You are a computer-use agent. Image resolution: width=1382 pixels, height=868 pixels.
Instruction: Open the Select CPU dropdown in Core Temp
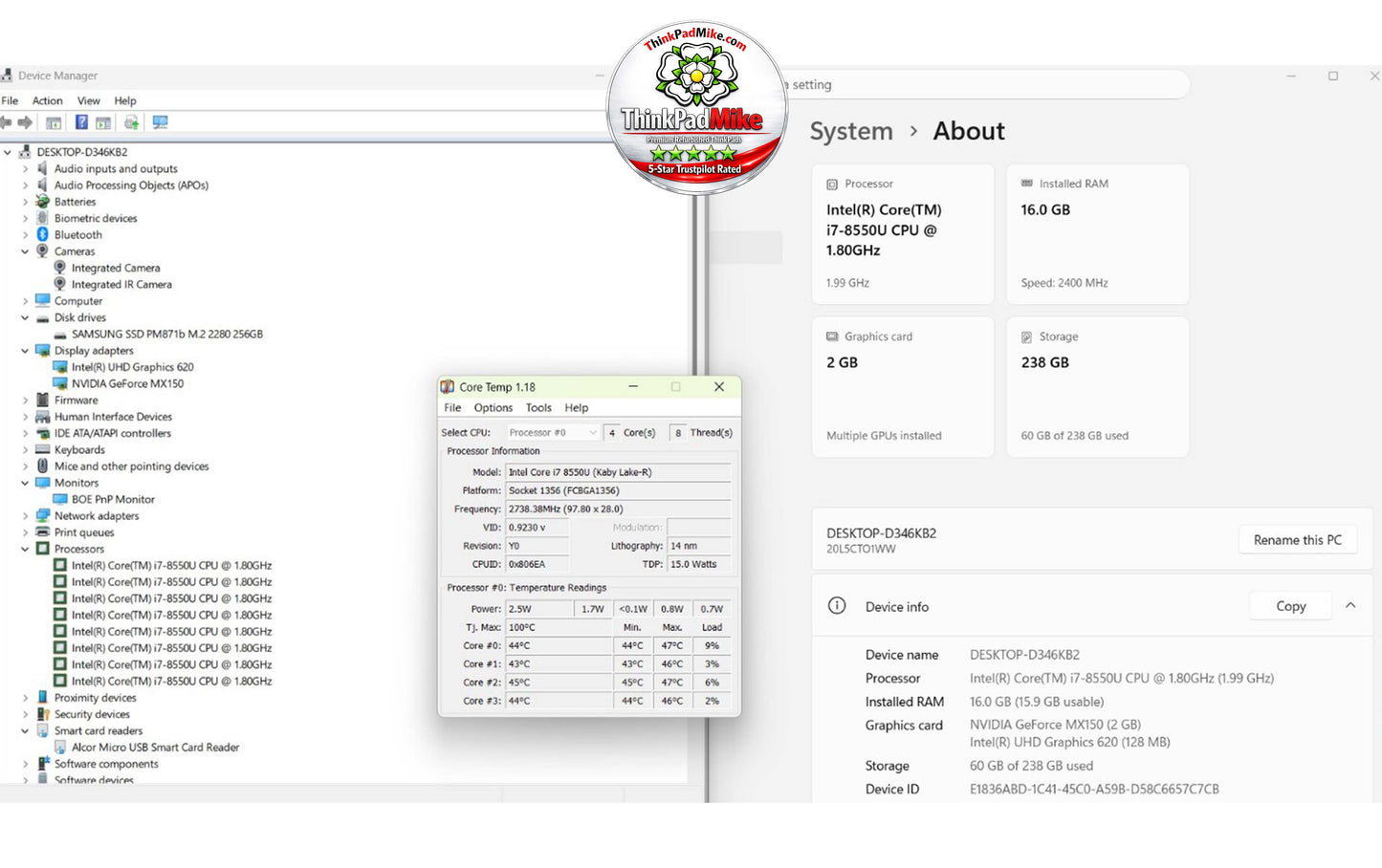click(553, 433)
